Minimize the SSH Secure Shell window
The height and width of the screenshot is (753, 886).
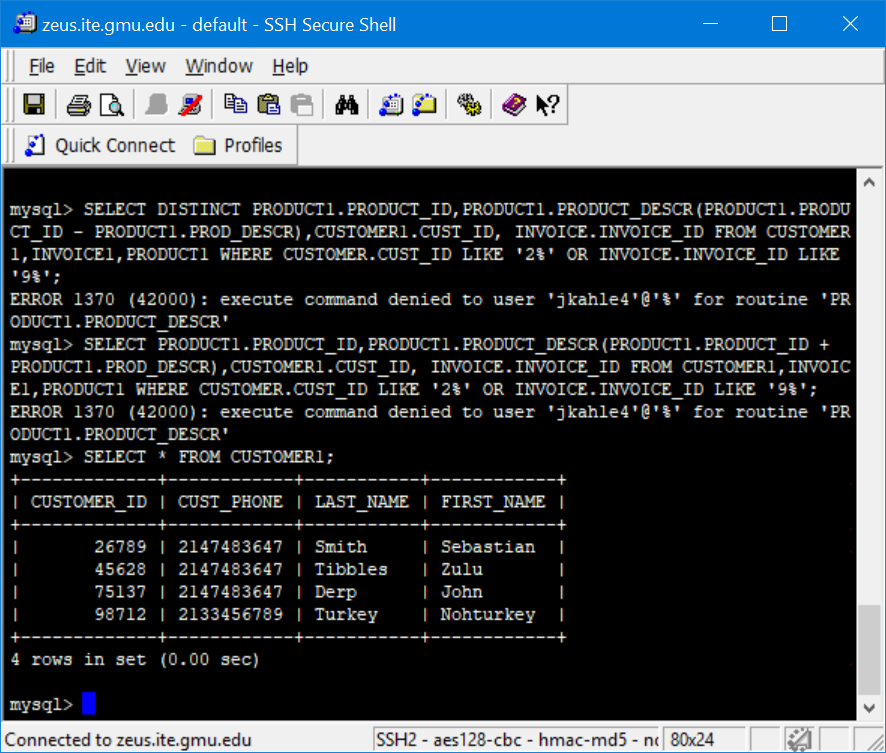pos(710,24)
